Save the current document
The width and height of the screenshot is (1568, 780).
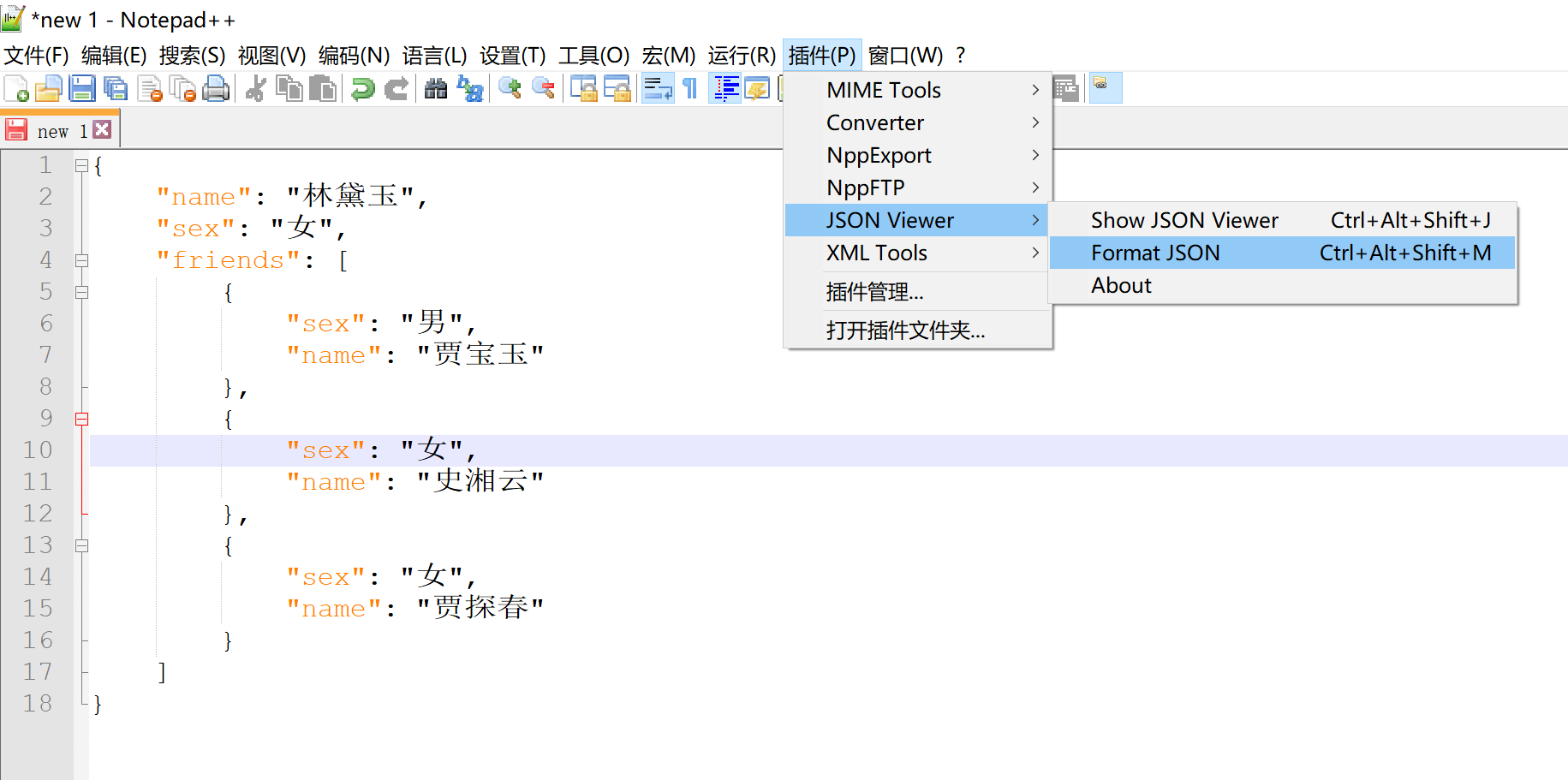81,88
